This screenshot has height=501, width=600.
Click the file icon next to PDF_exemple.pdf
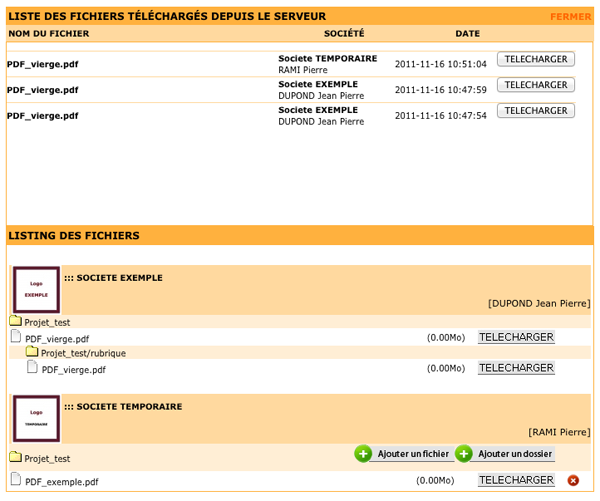[15, 480]
